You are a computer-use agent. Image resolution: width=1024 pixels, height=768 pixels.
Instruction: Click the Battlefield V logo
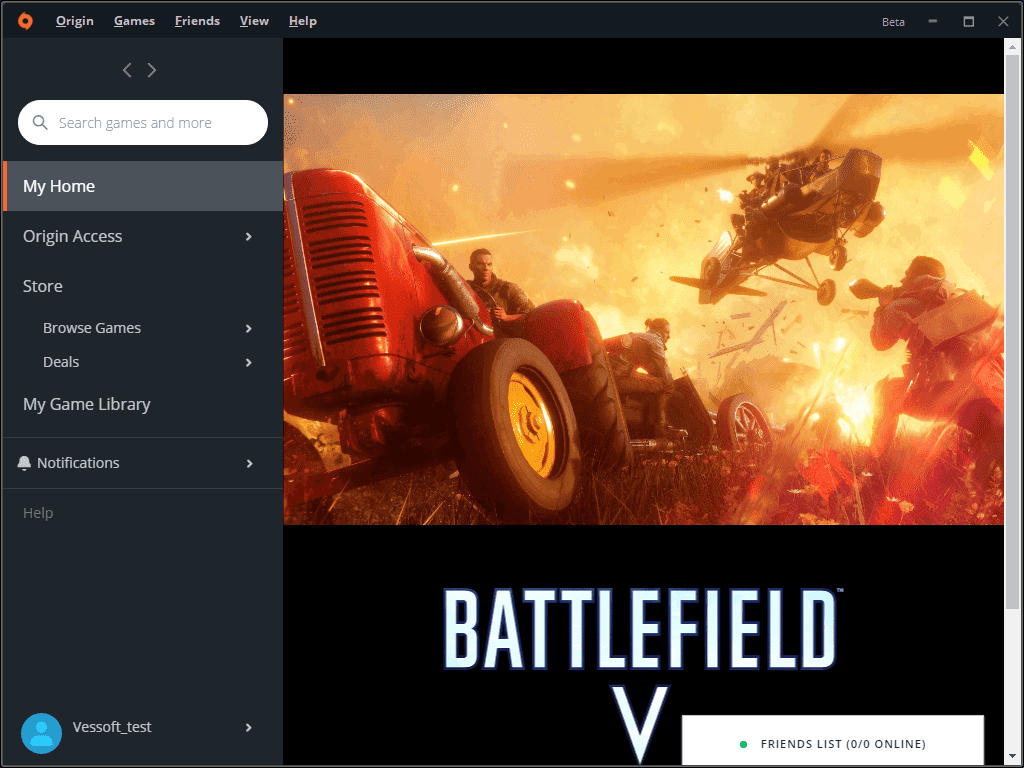[643, 675]
